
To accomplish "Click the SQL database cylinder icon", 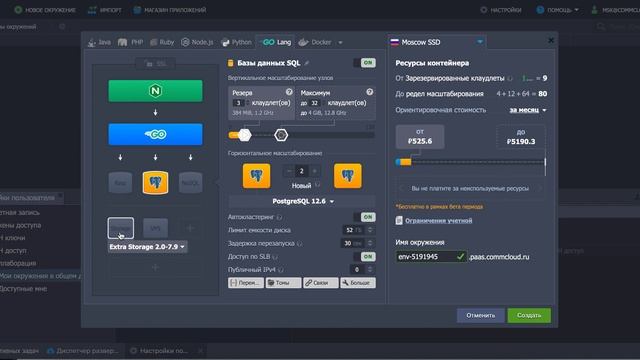I will pos(231,63).
